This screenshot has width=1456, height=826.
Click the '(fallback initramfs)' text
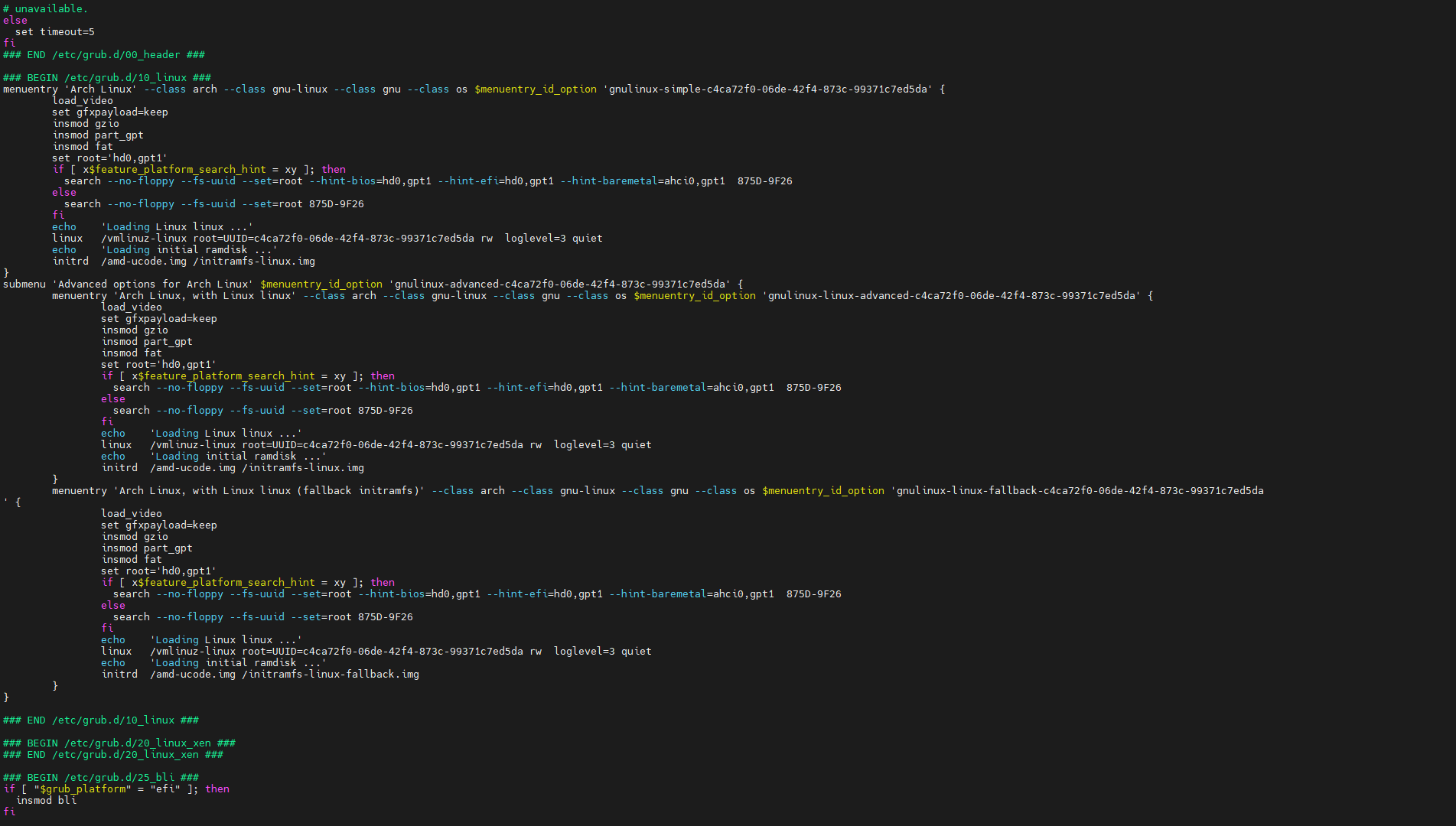(x=358, y=491)
